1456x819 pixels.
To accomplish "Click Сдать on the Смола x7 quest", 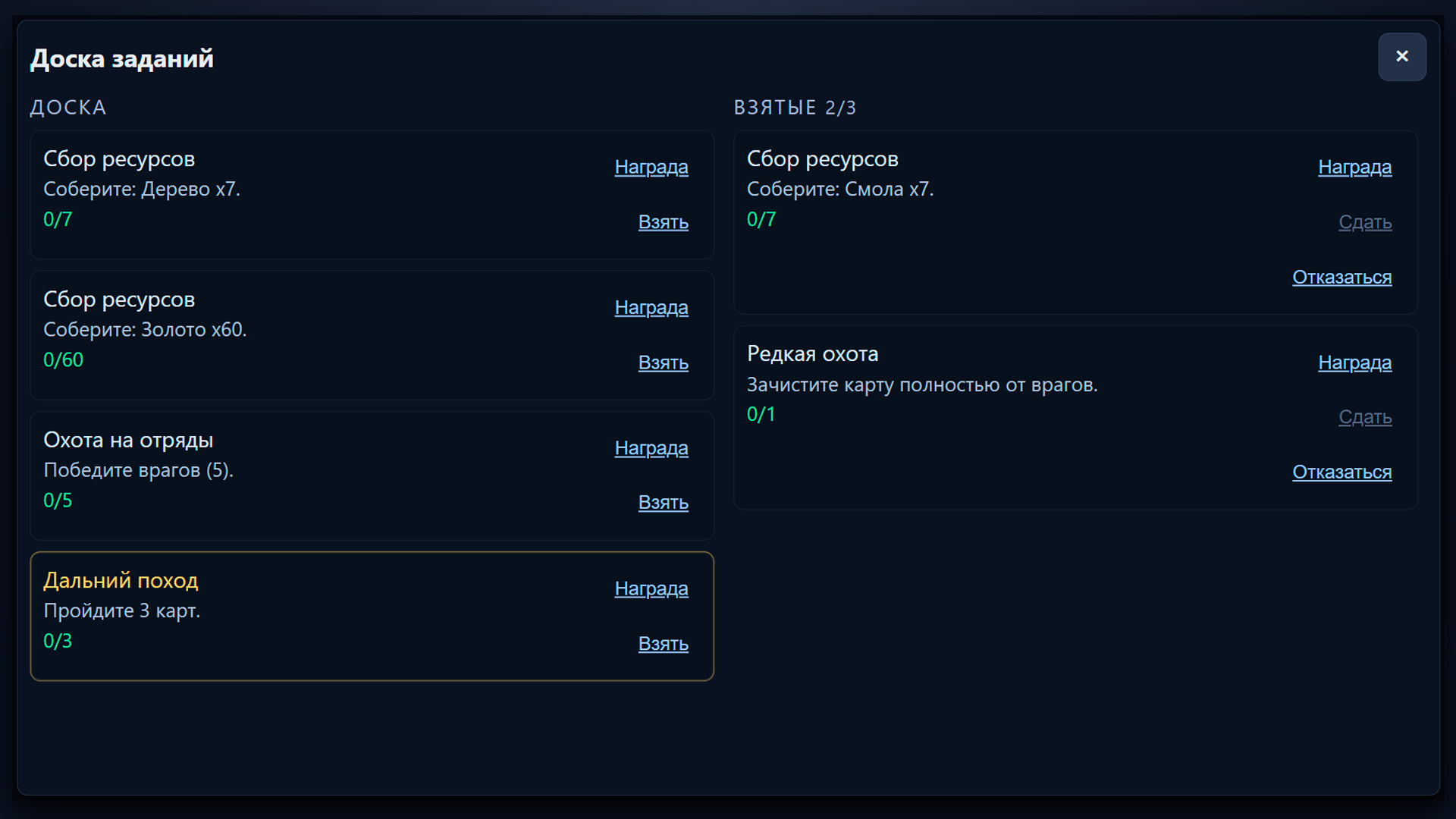I will (1364, 222).
